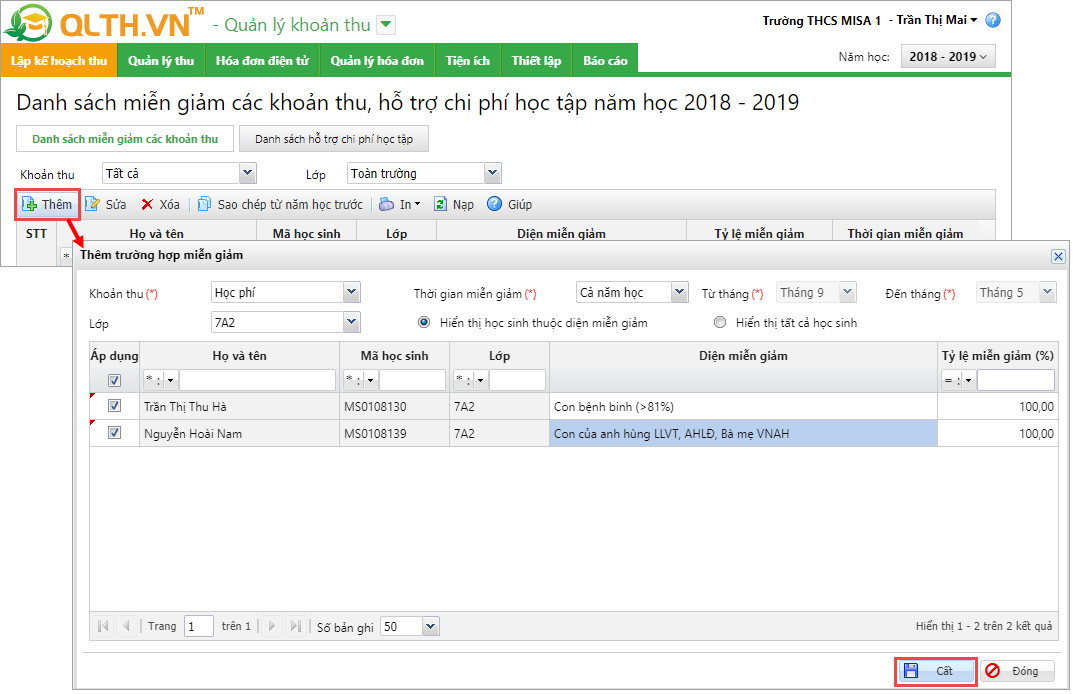Open the Báo cáo menu
Viewport: 1073px width, 694px height.
point(605,60)
